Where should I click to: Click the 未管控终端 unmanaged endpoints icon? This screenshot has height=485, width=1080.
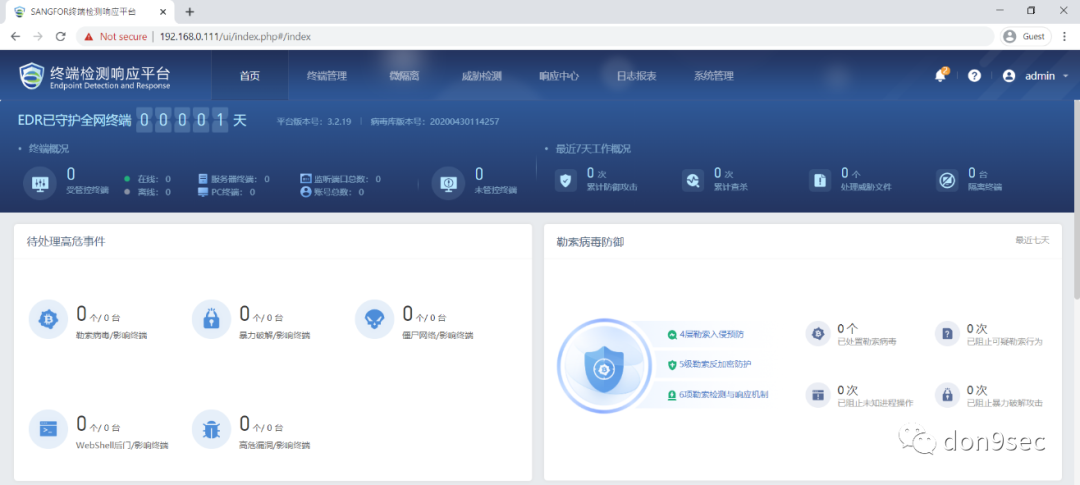pos(448,183)
